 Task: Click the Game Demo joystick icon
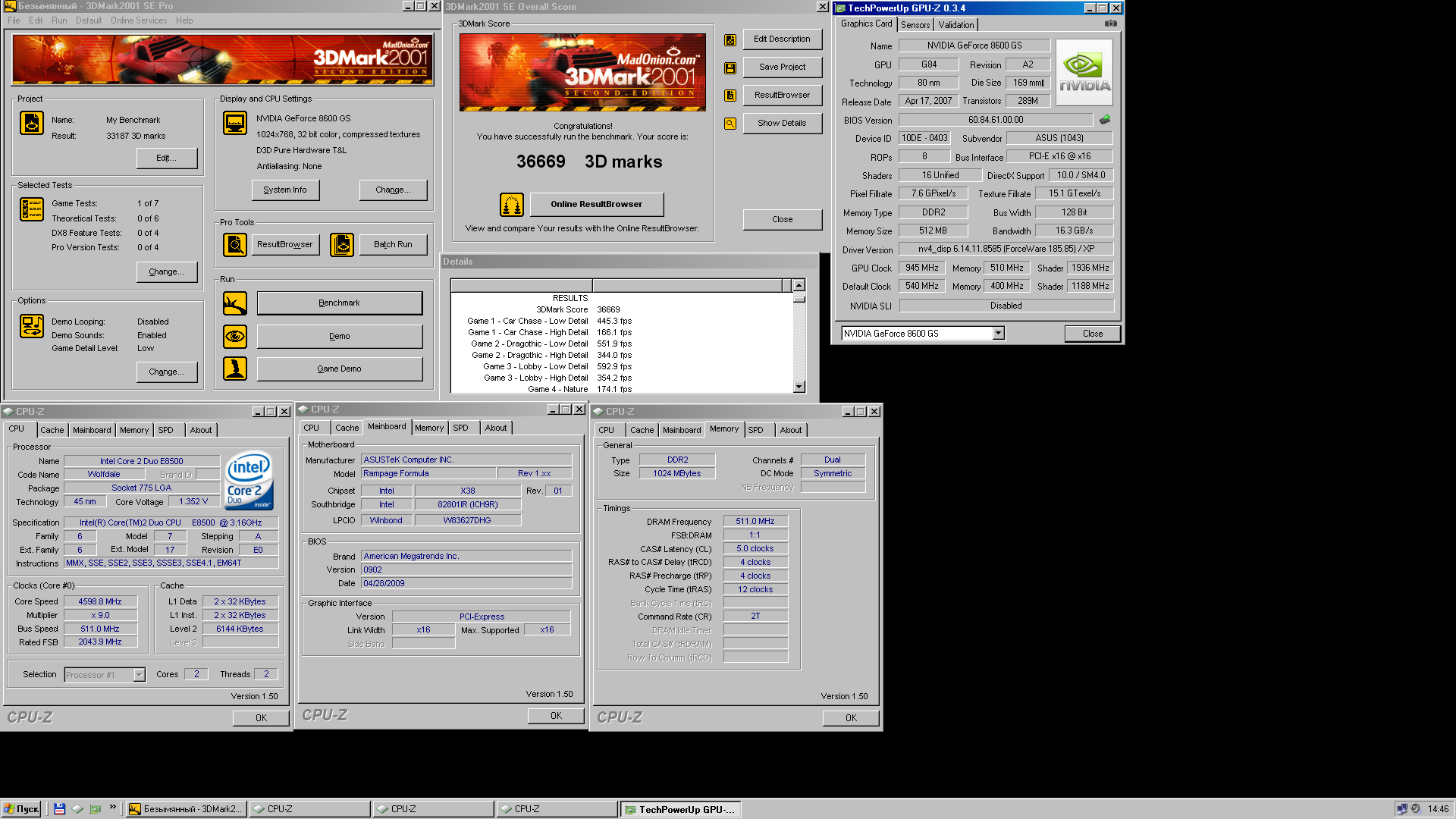235,369
